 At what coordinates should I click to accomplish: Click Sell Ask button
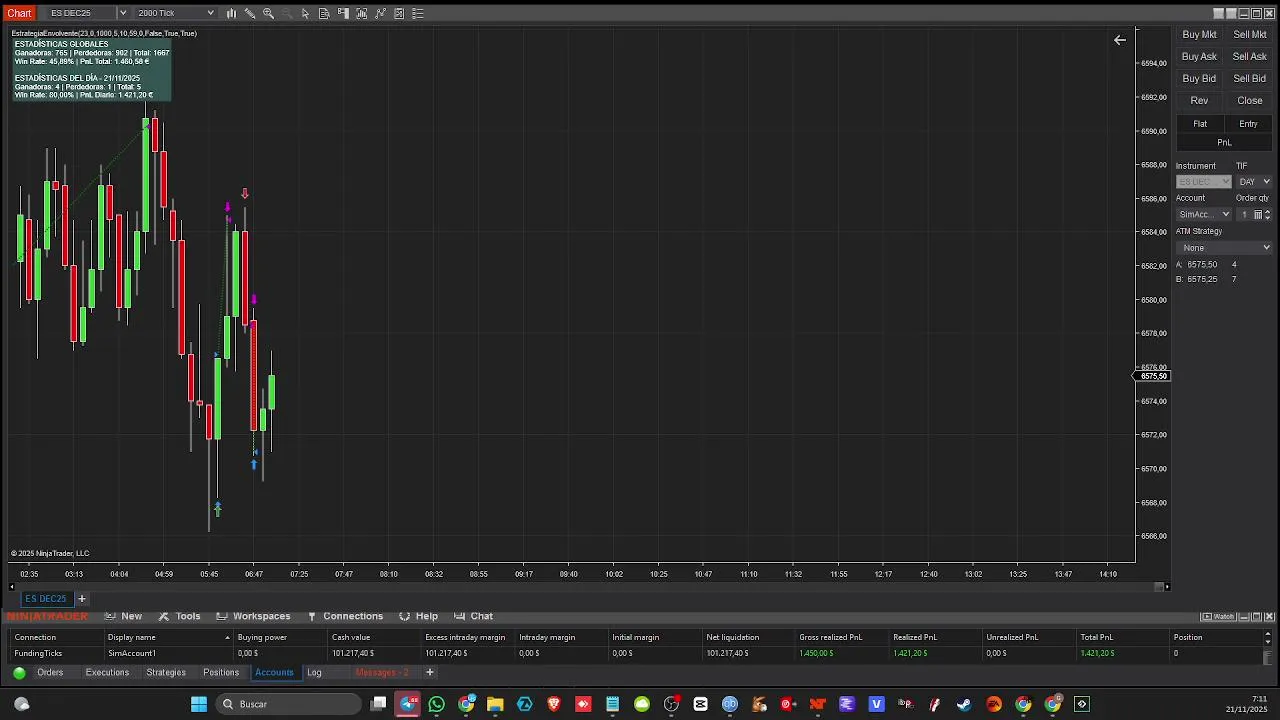(x=1250, y=57)
